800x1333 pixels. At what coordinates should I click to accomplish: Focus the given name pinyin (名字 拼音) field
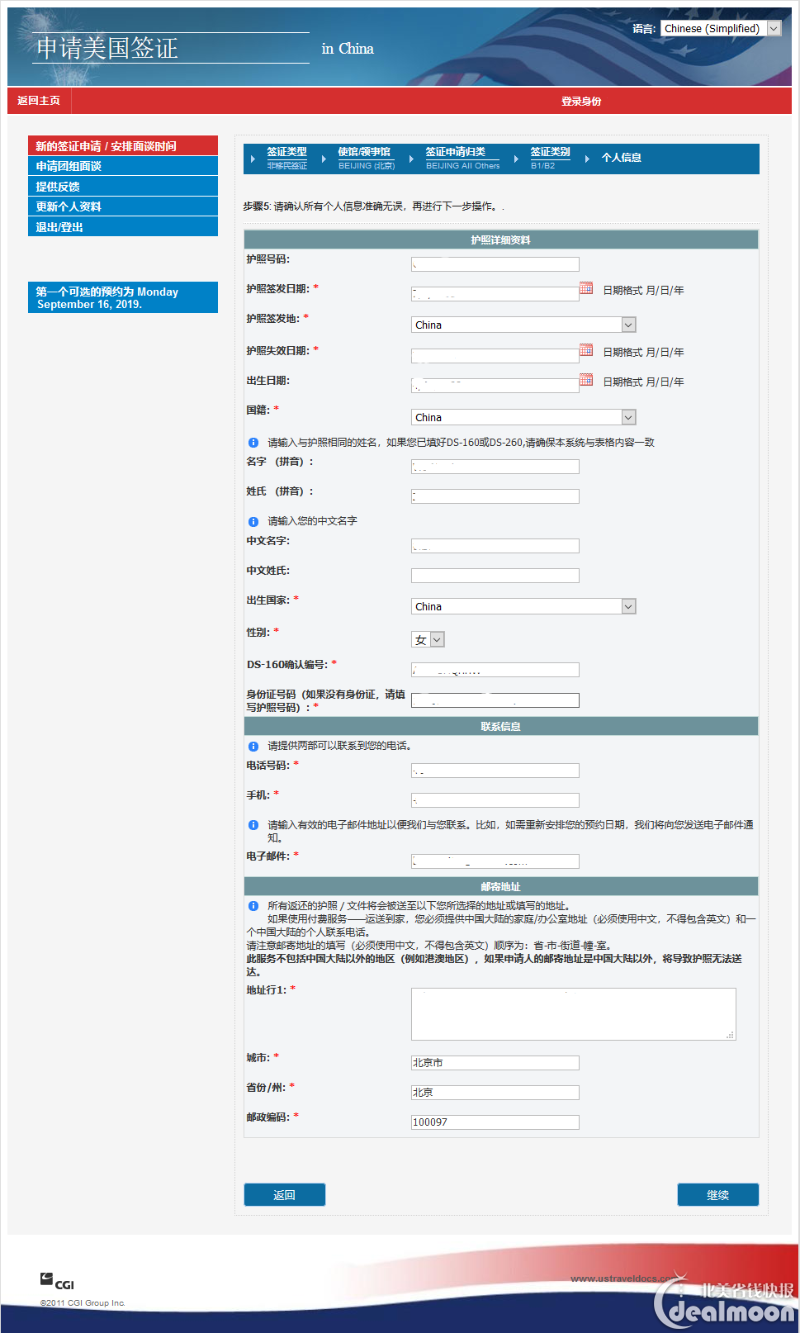[x=495, y=467]
